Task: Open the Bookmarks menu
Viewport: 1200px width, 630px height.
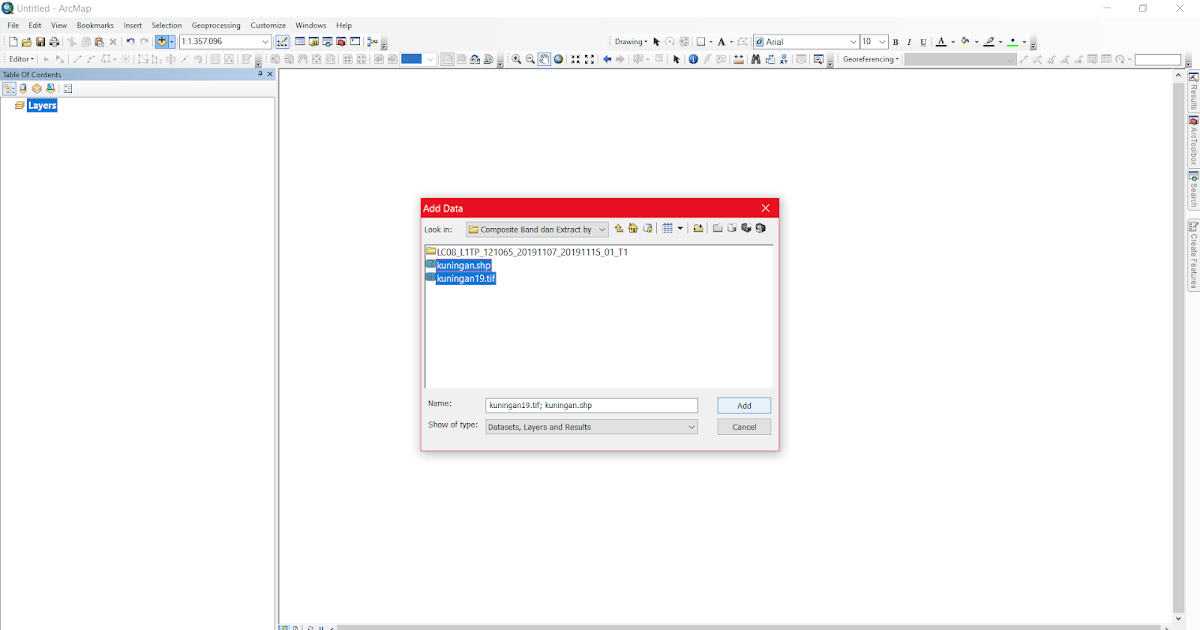Action: [x=95, y=25]
